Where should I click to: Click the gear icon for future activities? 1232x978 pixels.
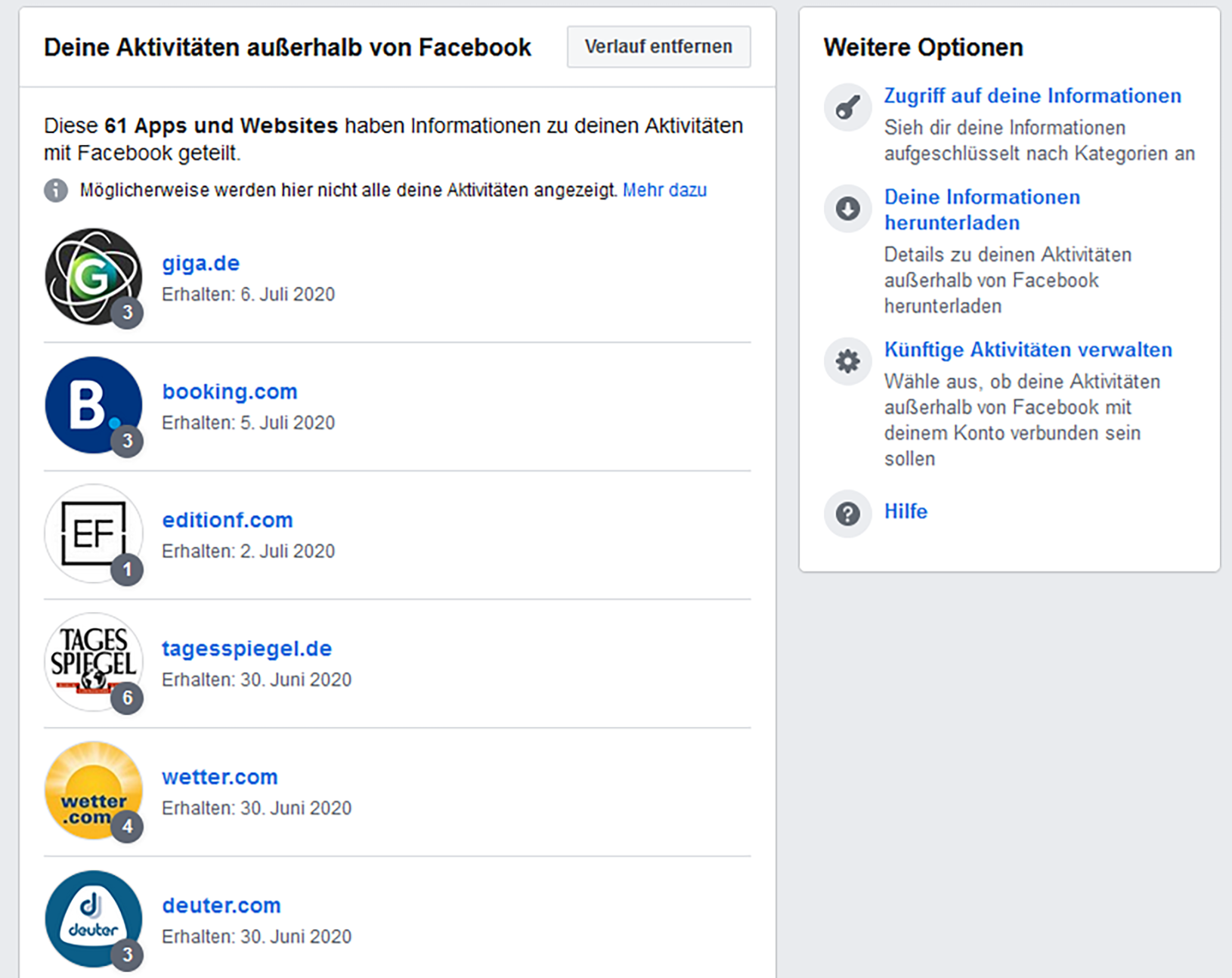pos(847,361)
